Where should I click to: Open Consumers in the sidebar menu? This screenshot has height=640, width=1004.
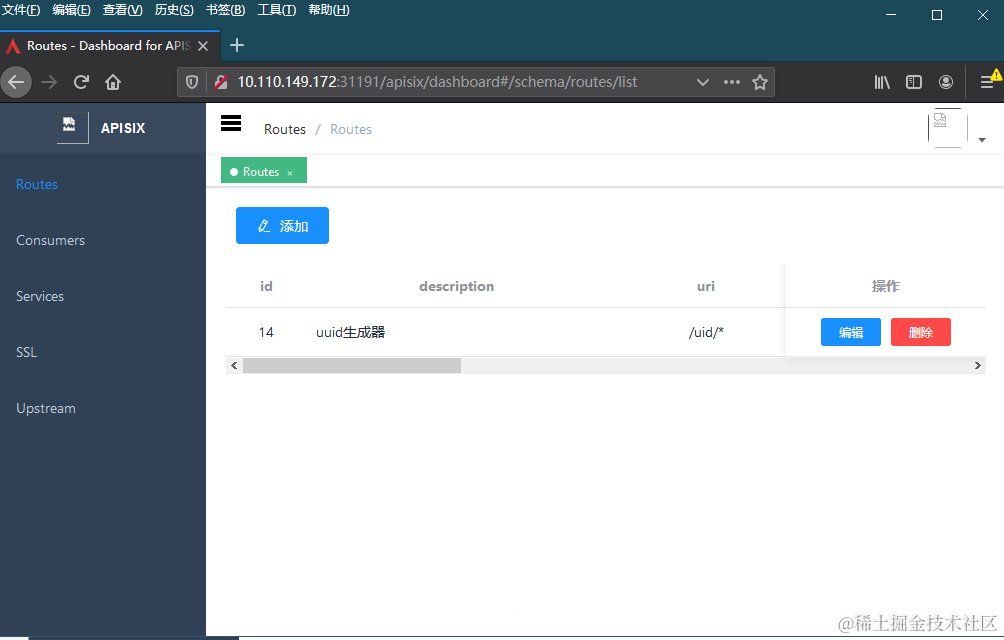click(51, 240)
